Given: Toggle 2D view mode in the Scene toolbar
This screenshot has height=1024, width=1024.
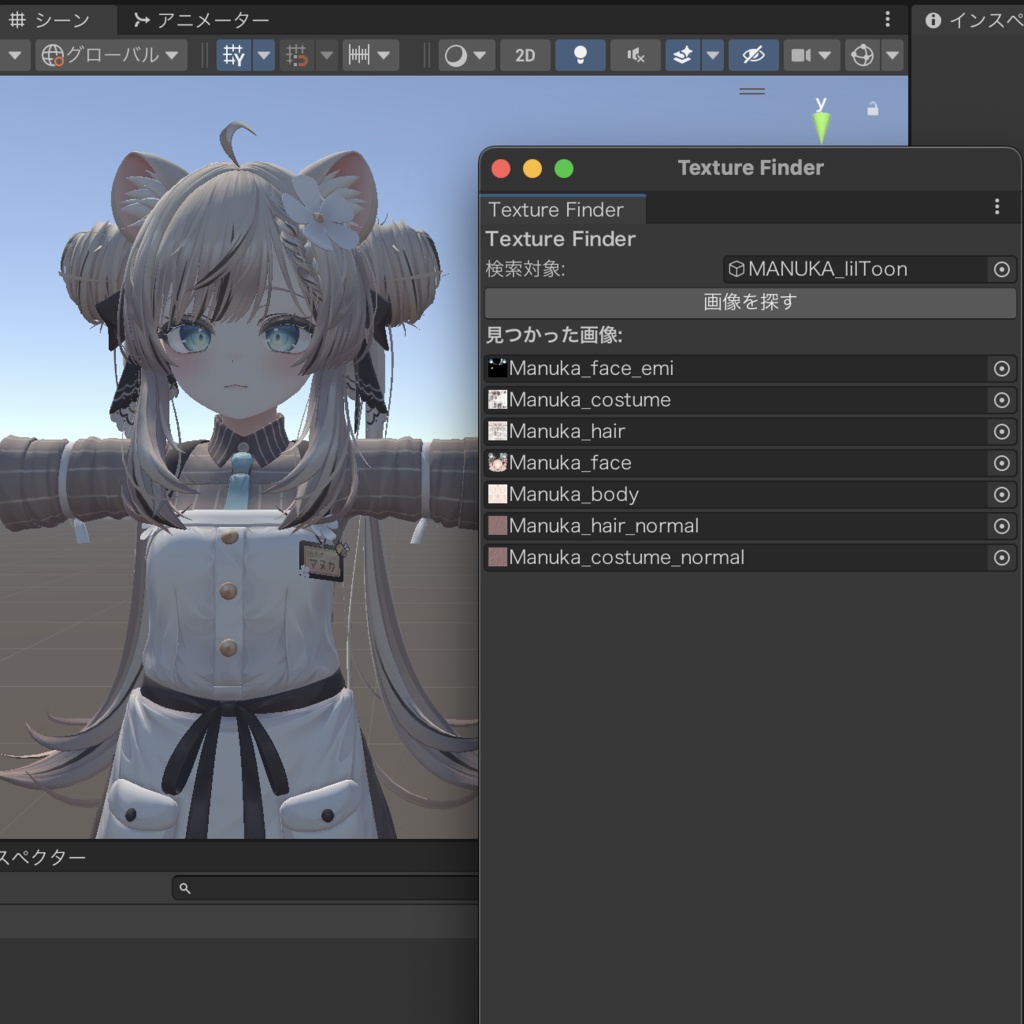Looking at the screenshot, I should pos(525,55).
